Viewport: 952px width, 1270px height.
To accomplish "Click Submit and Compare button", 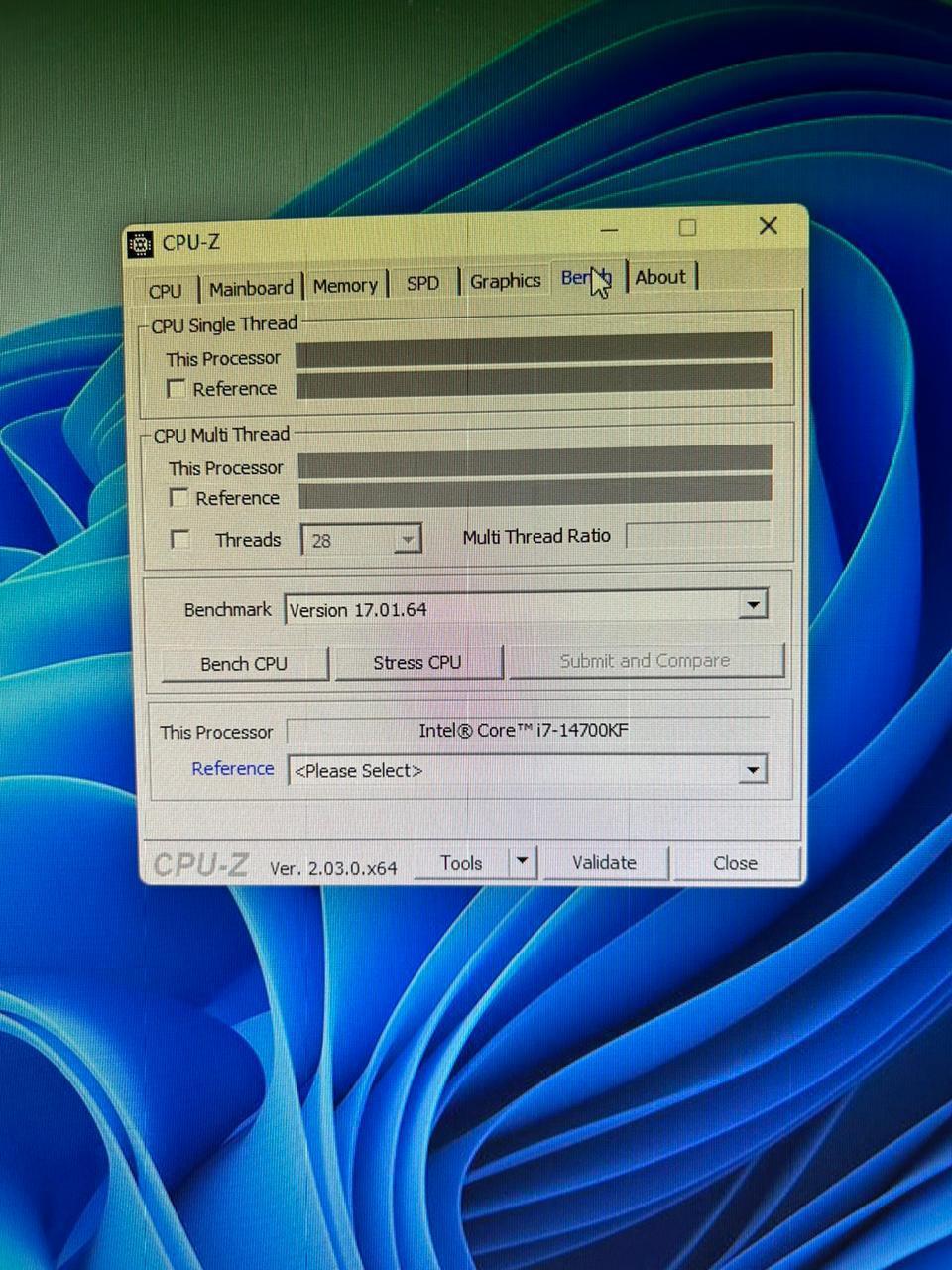I will (x=646, y=661).
